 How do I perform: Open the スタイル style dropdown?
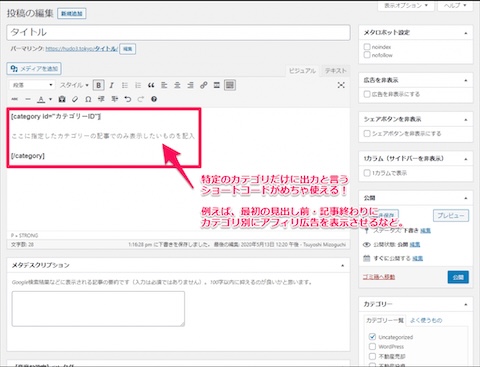click(x=74, y=85)
